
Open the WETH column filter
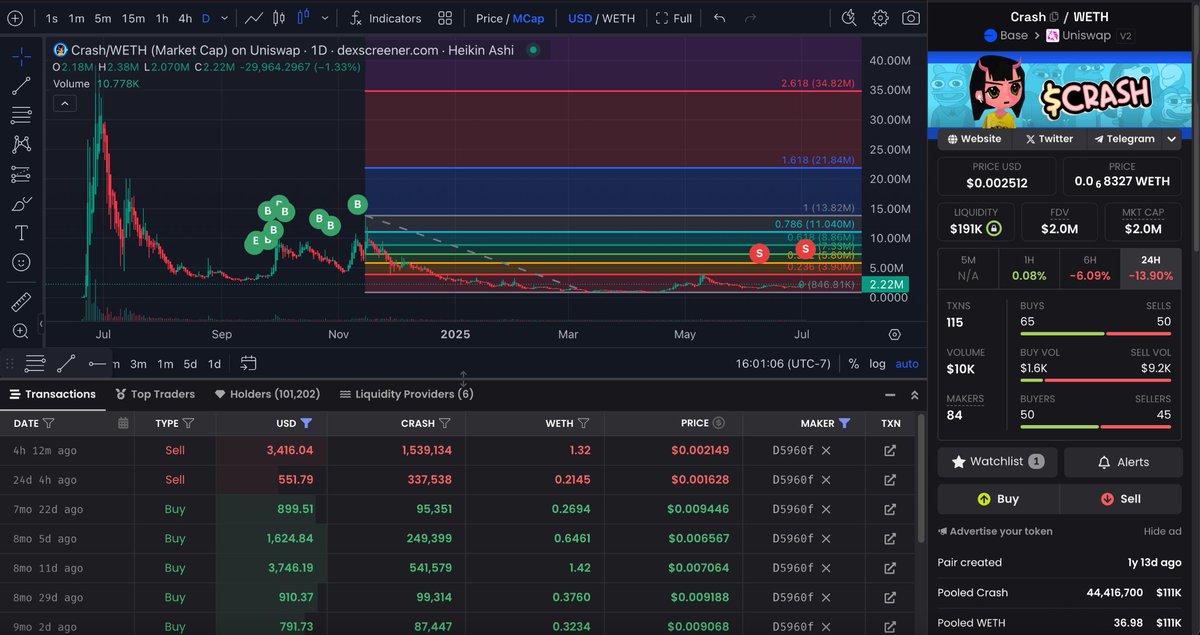(583, 423)
